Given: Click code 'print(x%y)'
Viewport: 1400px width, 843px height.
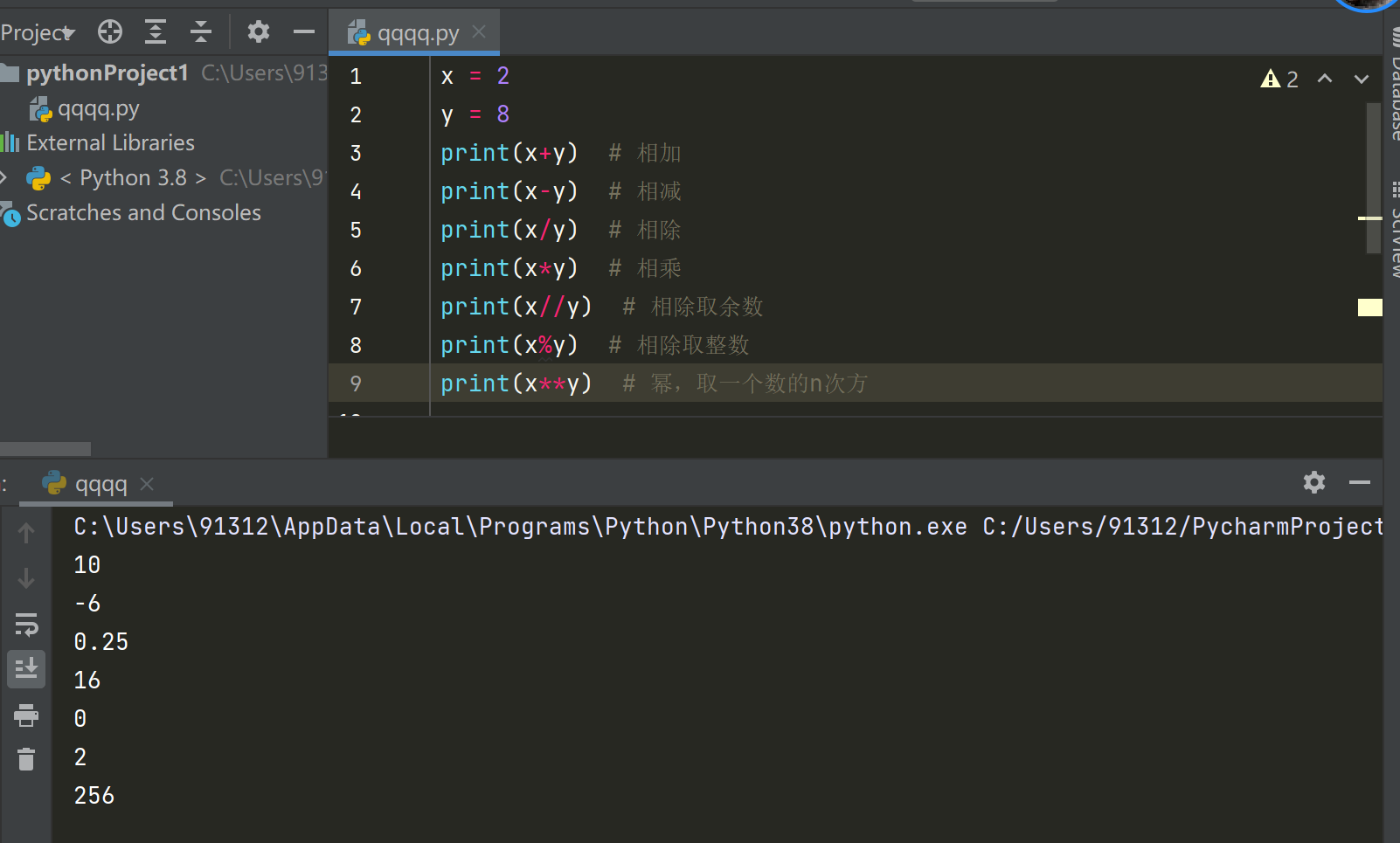Looking at the screenshot, I should [x=509, y=345].
